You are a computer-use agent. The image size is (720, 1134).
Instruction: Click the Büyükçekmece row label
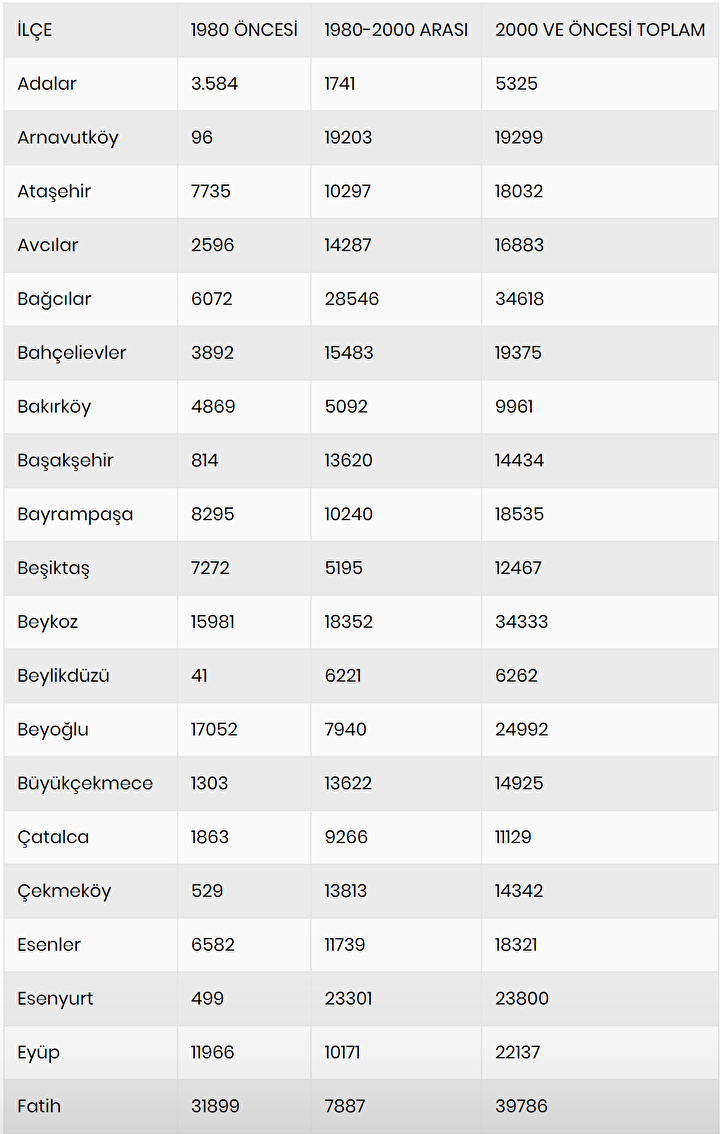[85, 783]
